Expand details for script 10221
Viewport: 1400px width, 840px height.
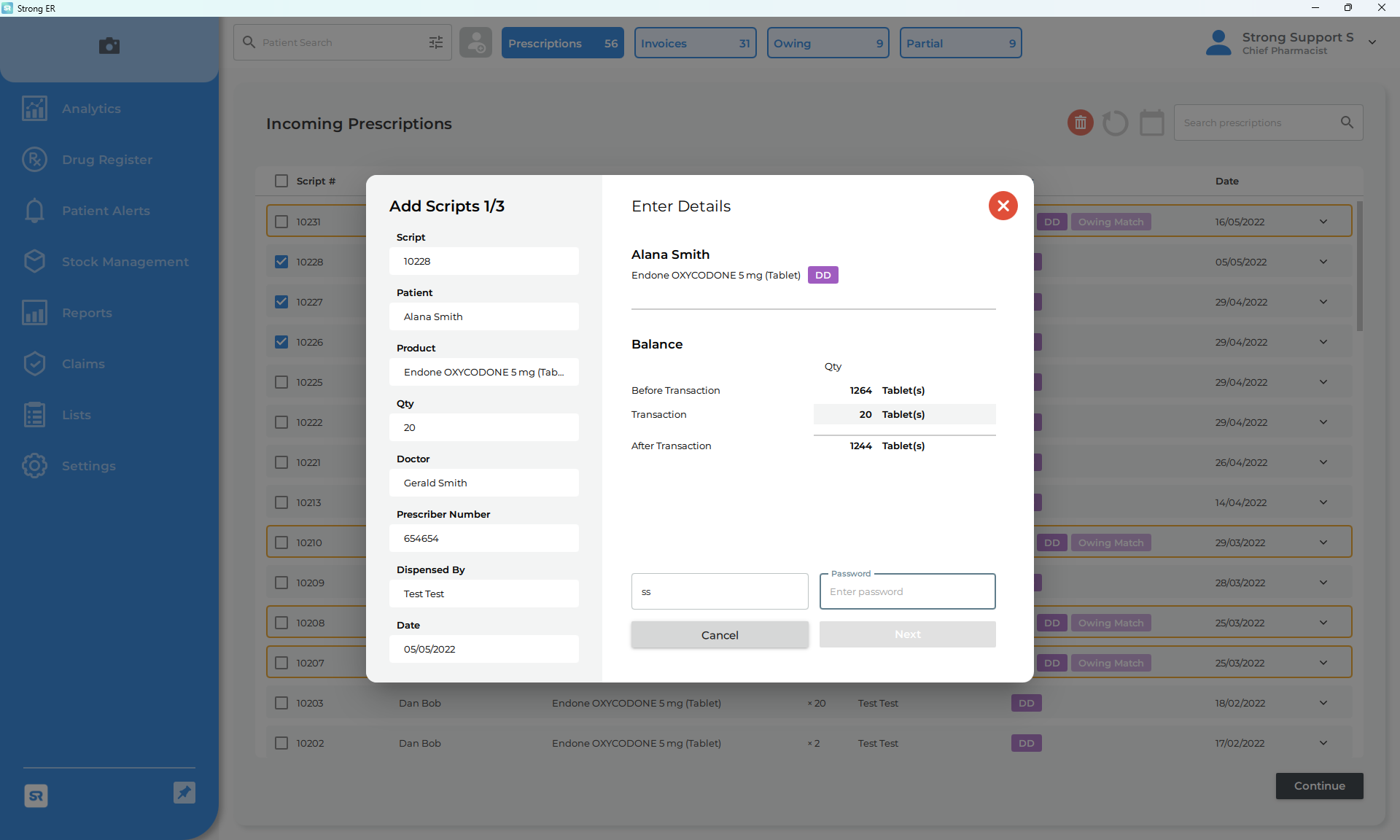click(x=1323, y=462)
